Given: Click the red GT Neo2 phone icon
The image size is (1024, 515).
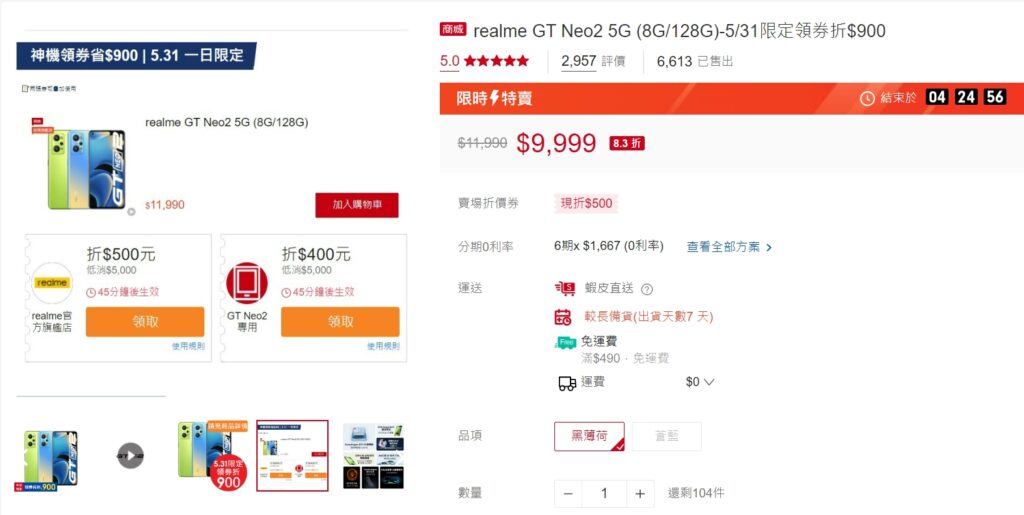Looking at the screenshot, I should (x=246, y=283).
